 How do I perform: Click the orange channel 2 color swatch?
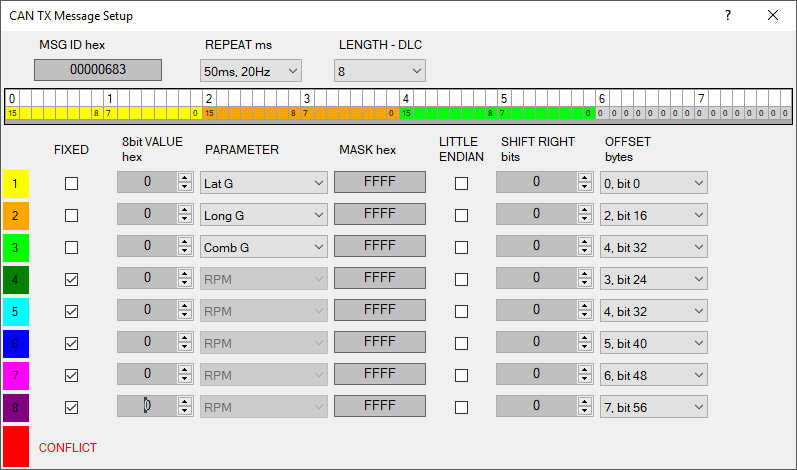pos(17,216)
